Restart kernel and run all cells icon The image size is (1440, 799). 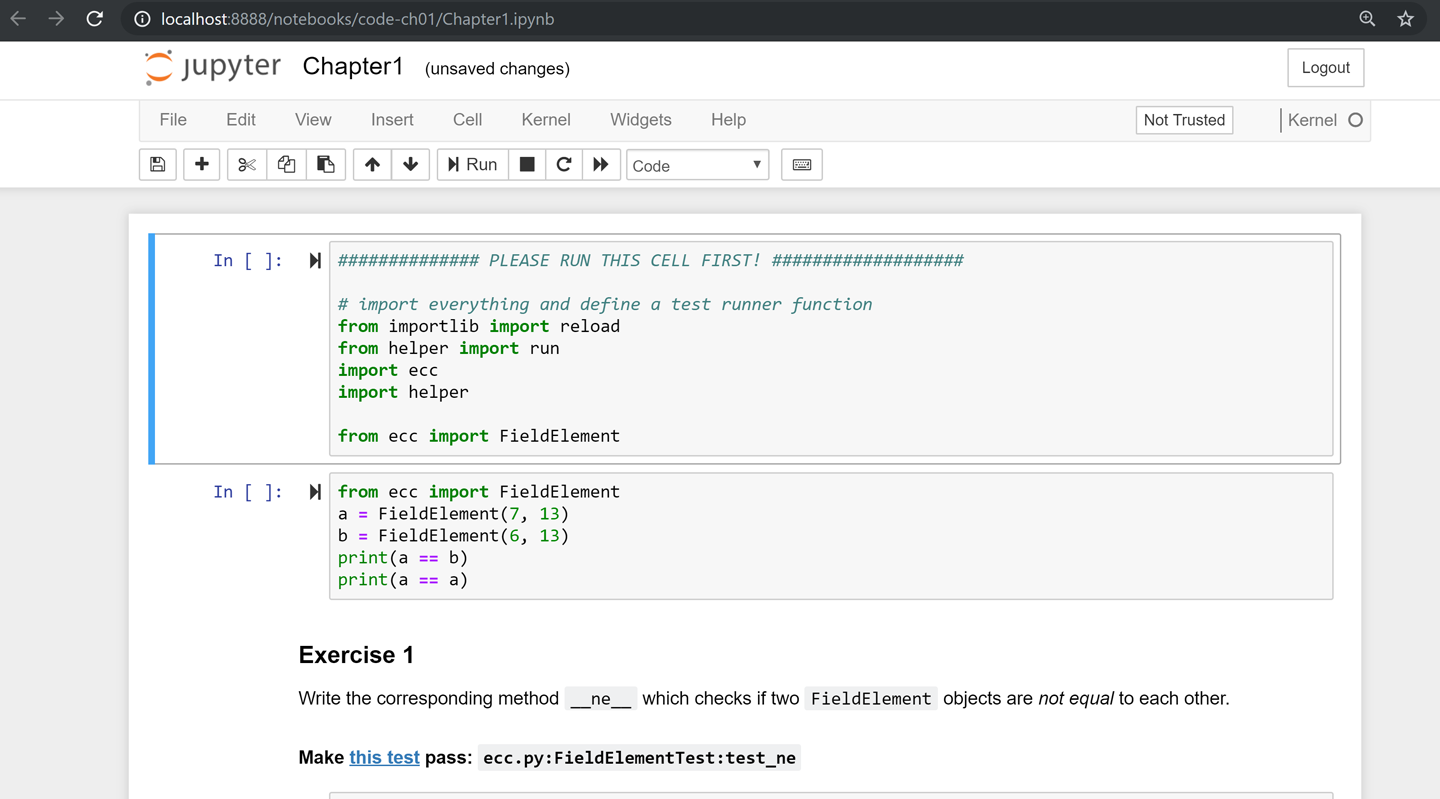(601, 165)
